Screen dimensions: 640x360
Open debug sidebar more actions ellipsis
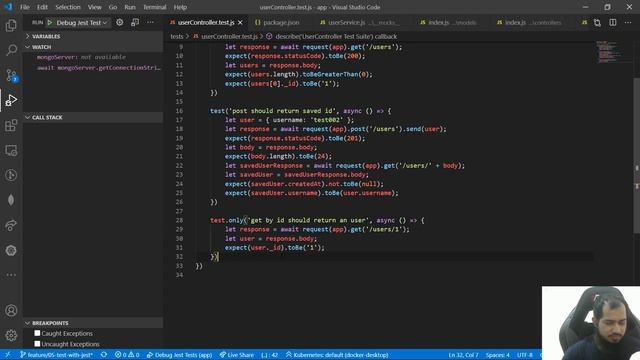click(150, 22)
